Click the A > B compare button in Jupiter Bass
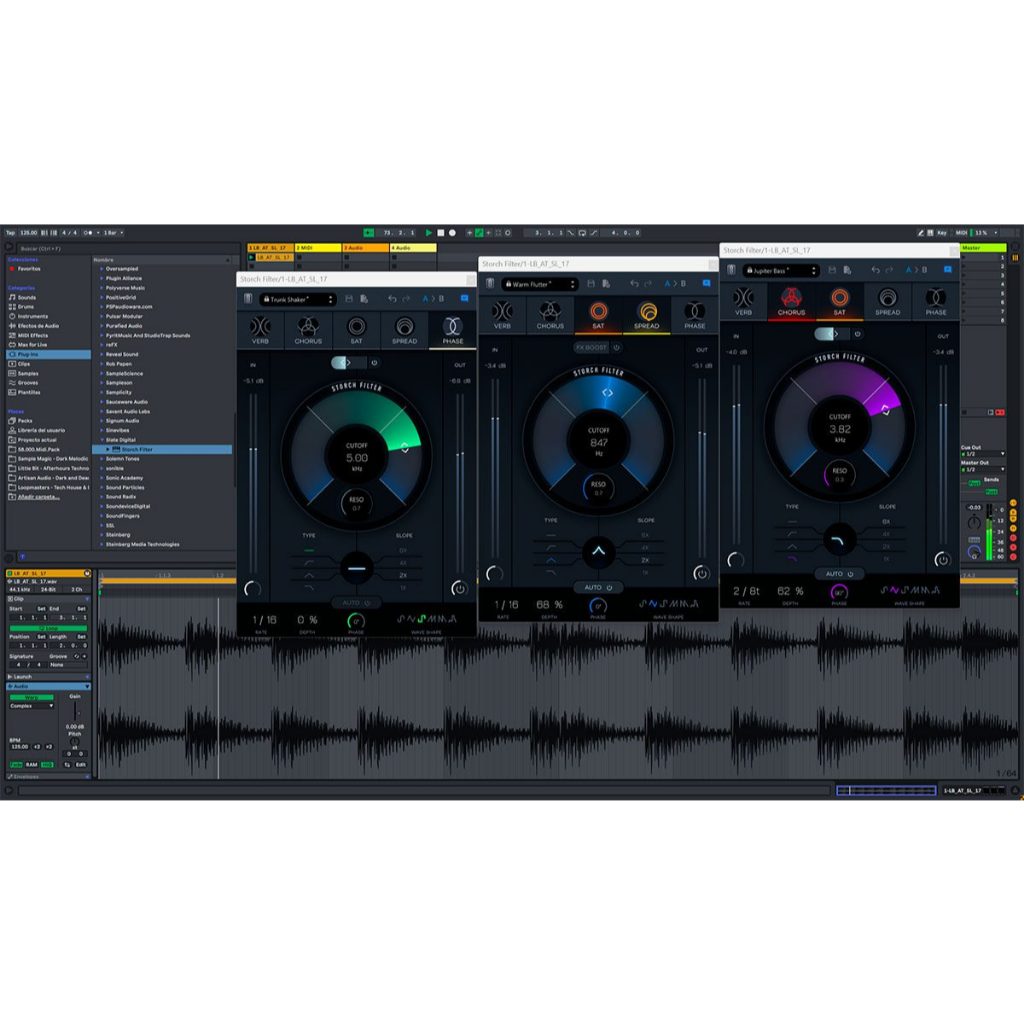 click(916, 270)
